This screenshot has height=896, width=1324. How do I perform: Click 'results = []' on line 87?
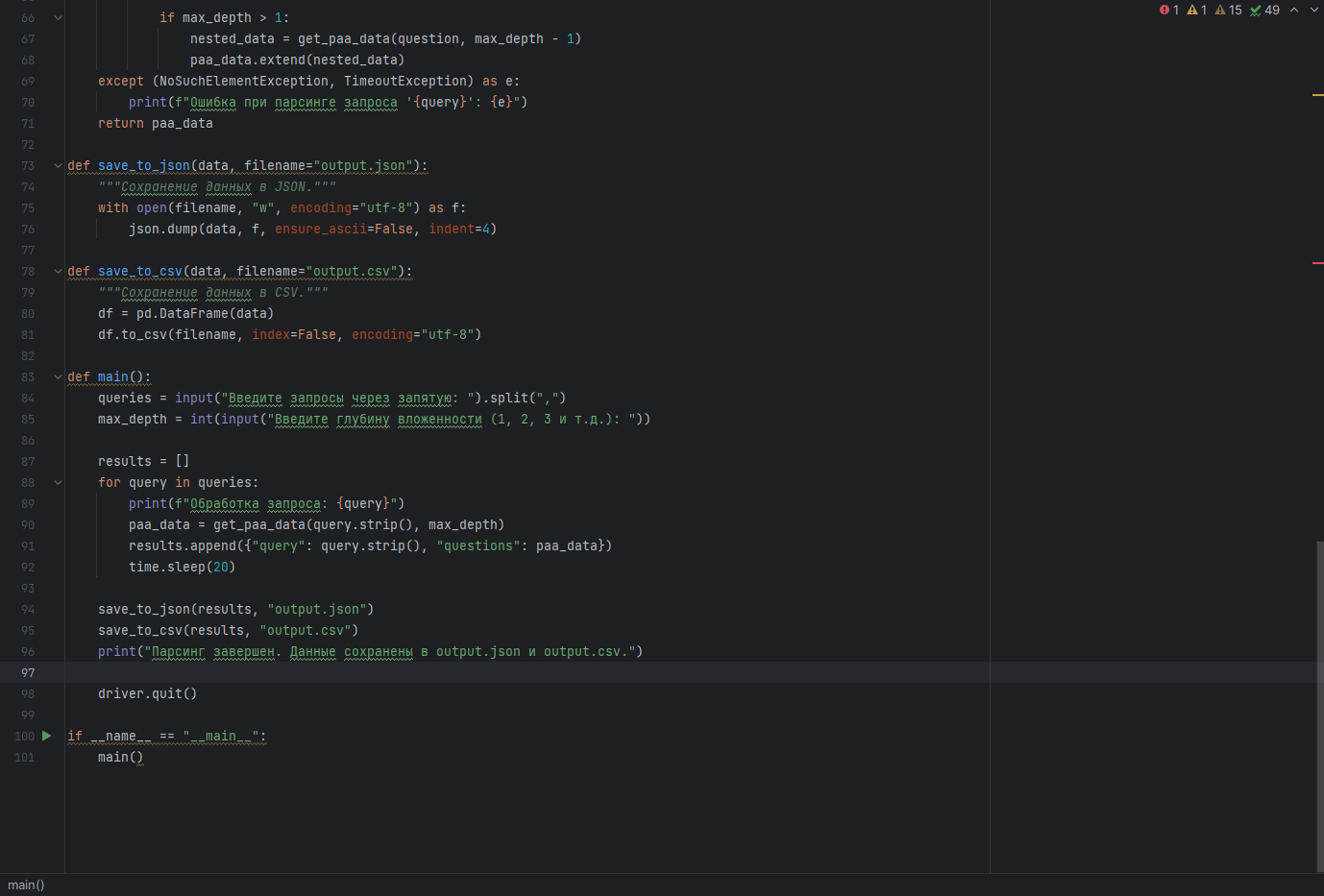[x=143, y=461]
